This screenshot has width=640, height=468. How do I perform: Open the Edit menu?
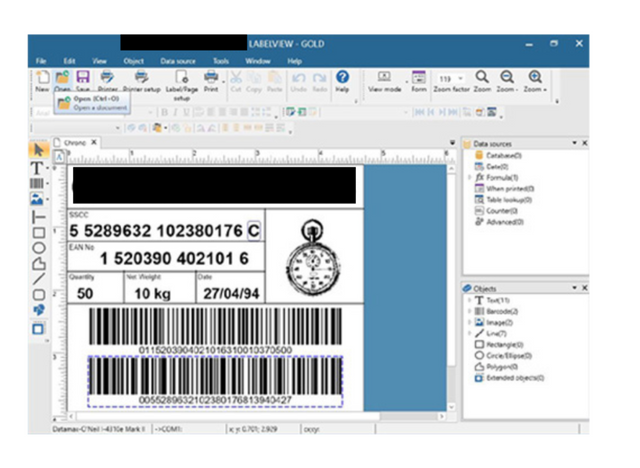[69, 61]
